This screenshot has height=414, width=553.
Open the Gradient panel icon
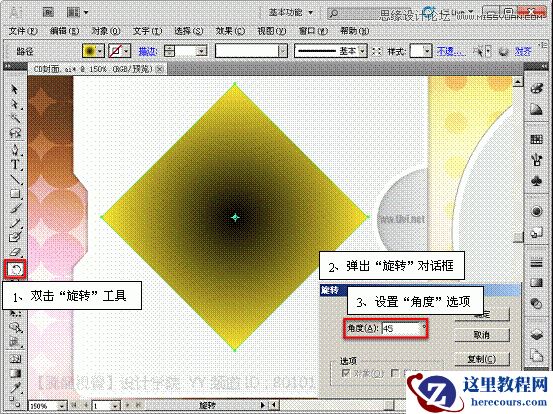coord(536,282)
